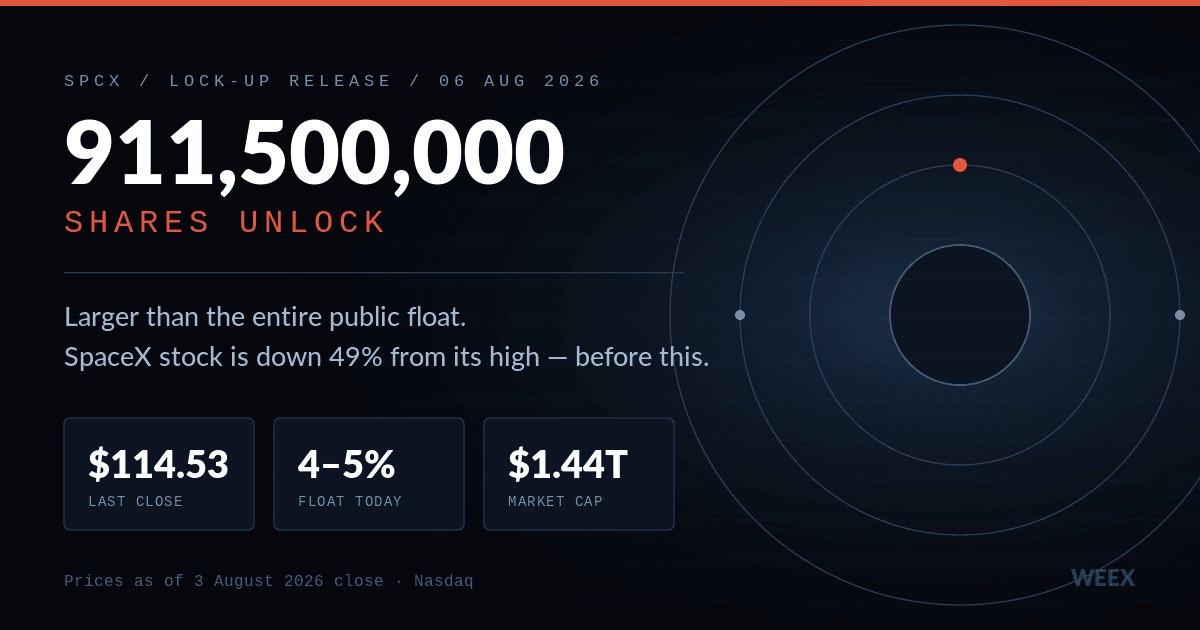Click the LOCK-UP RELEASE header text
Image resolution: width=1200 pixels, height=630 pixels.
tap(281, 81)
